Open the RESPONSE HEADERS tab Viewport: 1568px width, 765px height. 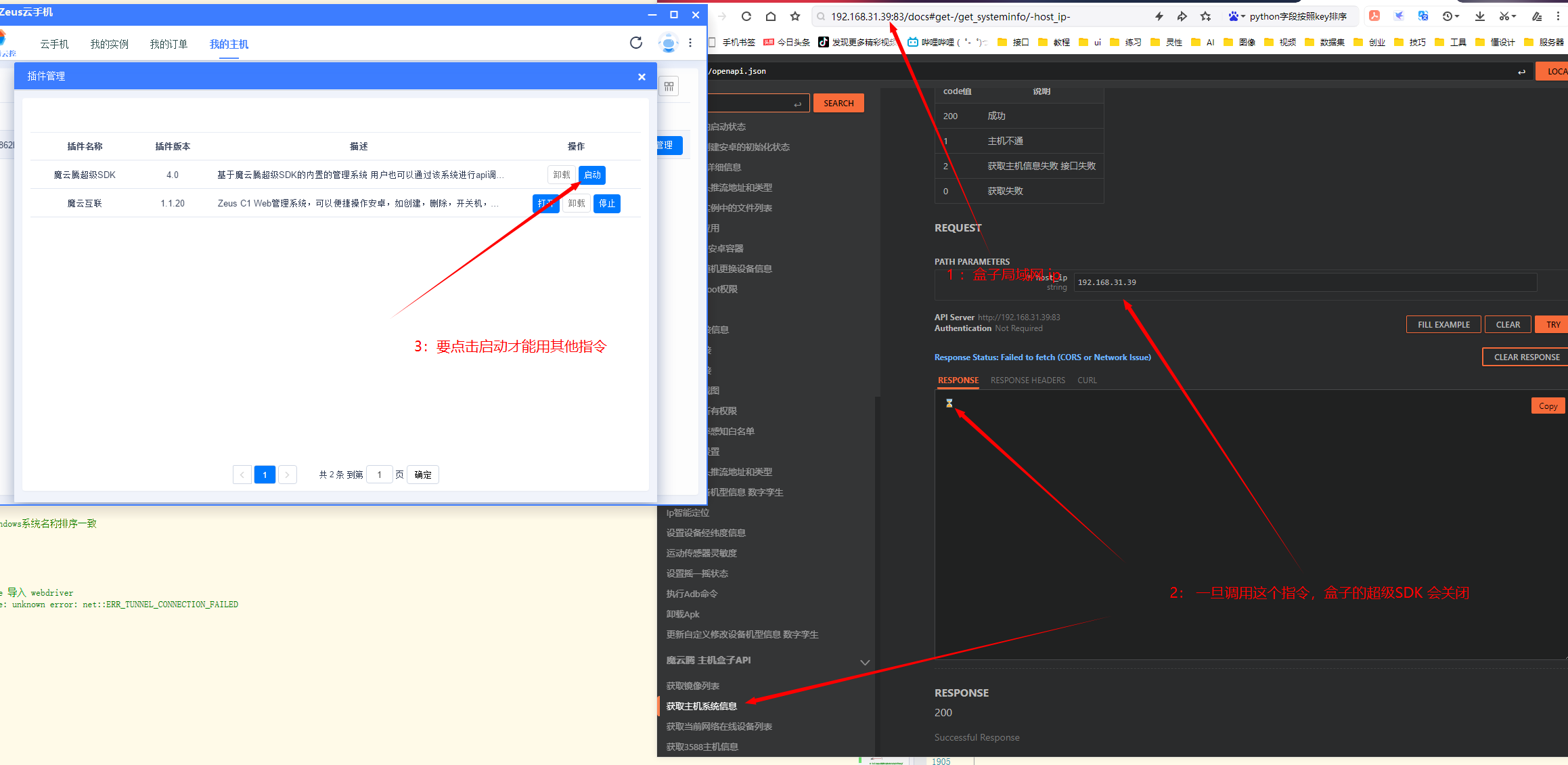(1027, 380)
